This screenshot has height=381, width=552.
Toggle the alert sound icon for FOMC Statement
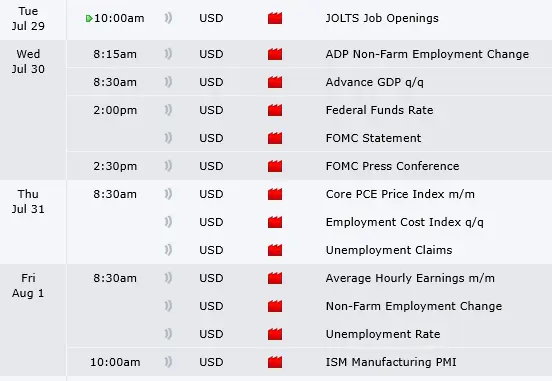tap(168, 138)
